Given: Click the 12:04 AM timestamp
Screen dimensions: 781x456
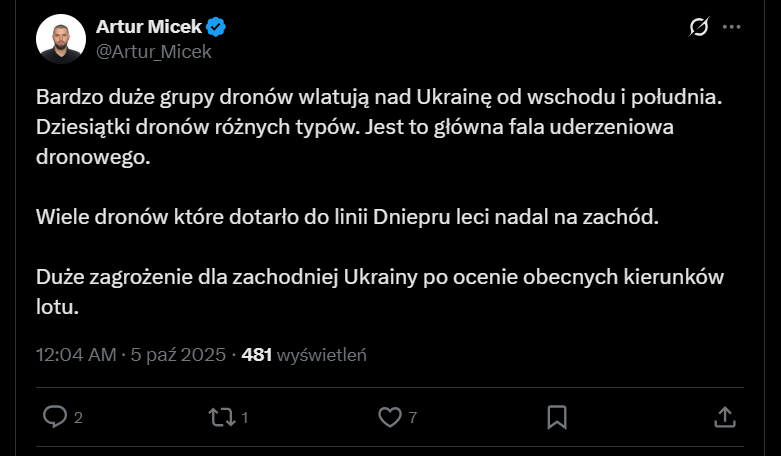Looking at the screenshot, I should [76, 354].
